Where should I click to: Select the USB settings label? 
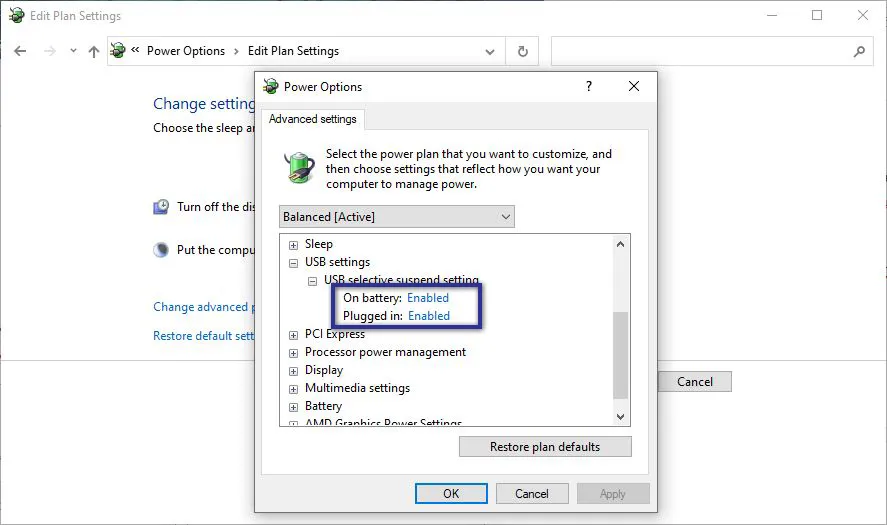coord(337,262)
